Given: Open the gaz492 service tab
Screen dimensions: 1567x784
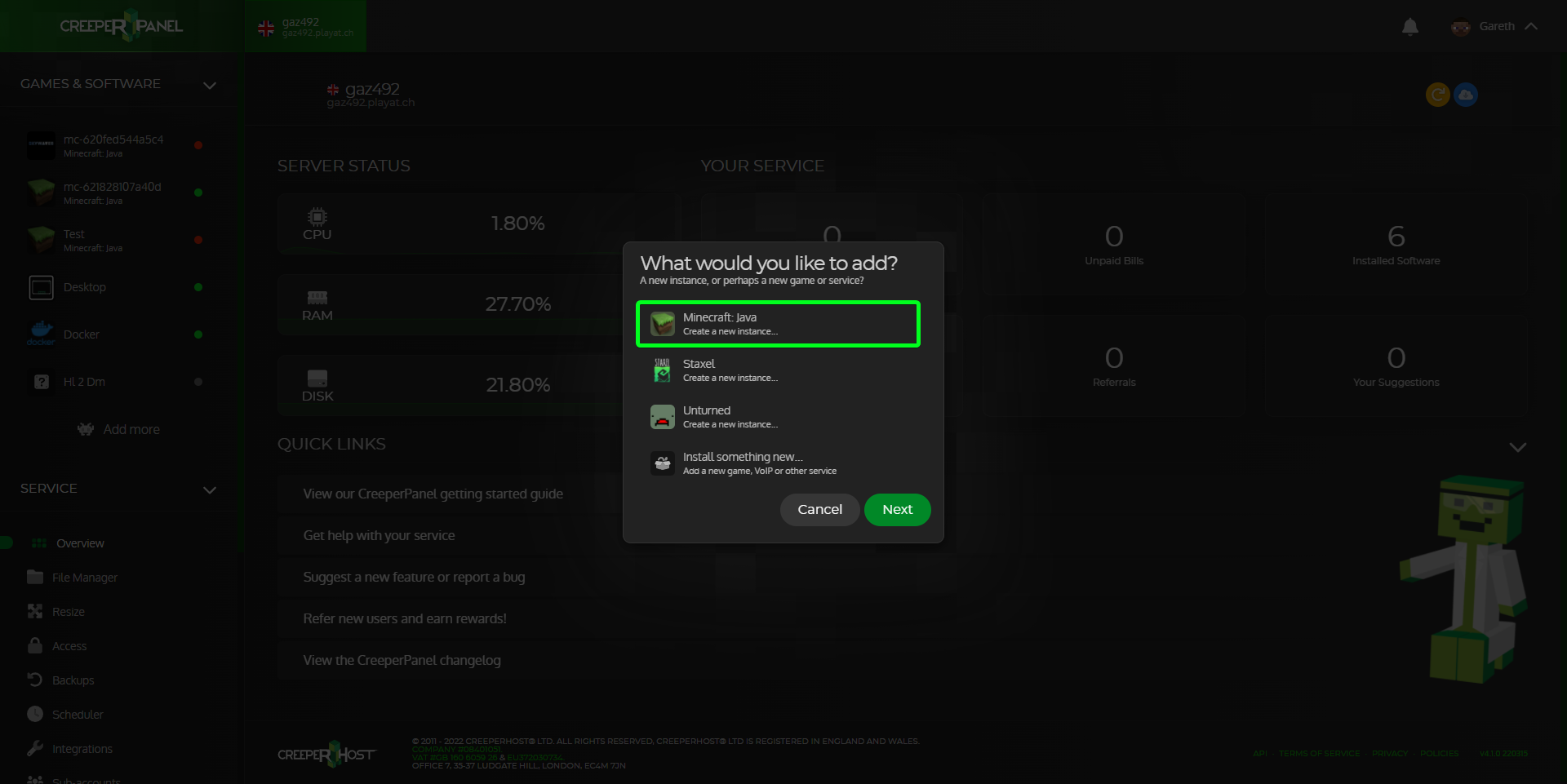Looking at the screenshot, I should (x=305, y=27).
